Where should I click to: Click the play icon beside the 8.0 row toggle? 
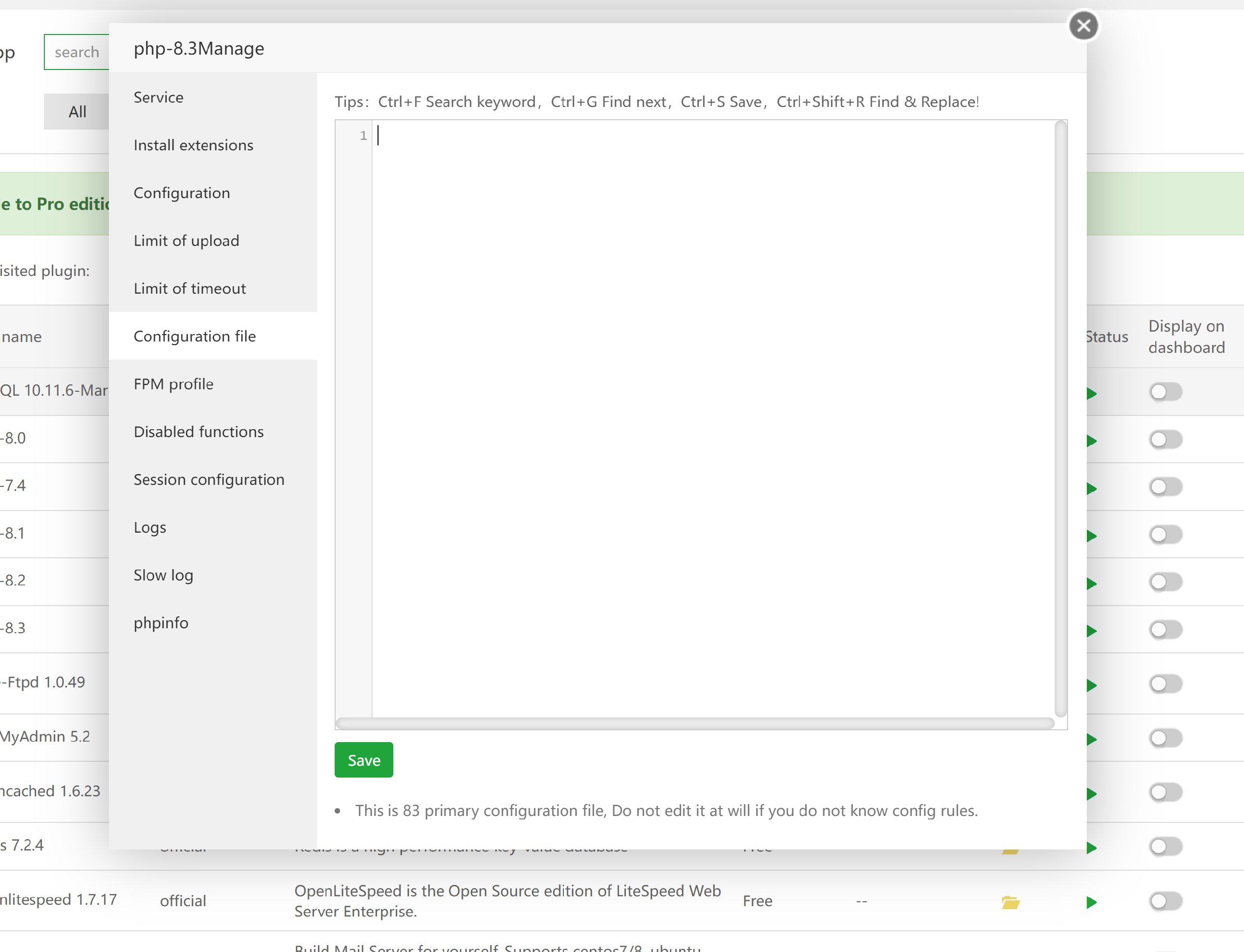[1092, 441]
